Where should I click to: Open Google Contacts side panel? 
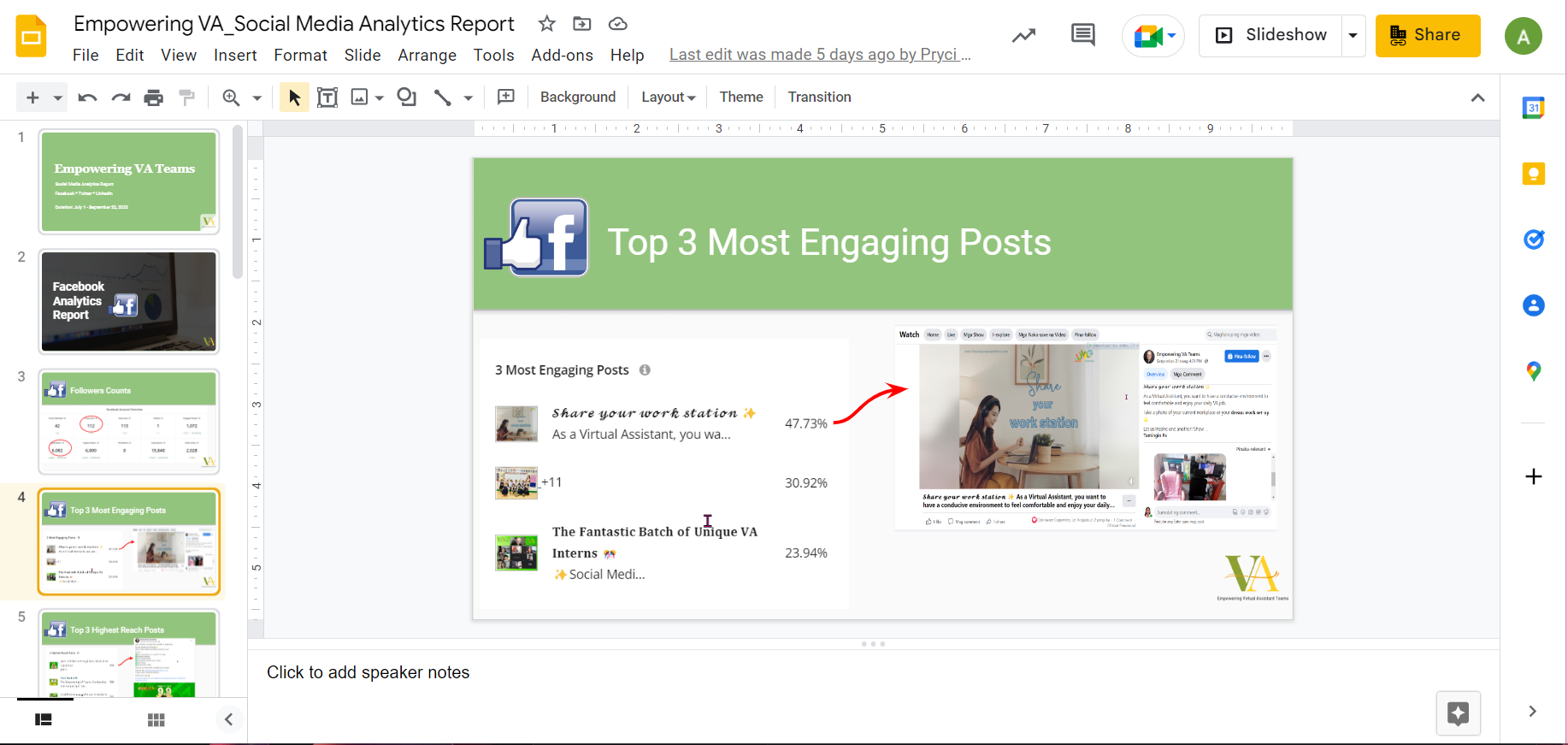pos(1534,305)
